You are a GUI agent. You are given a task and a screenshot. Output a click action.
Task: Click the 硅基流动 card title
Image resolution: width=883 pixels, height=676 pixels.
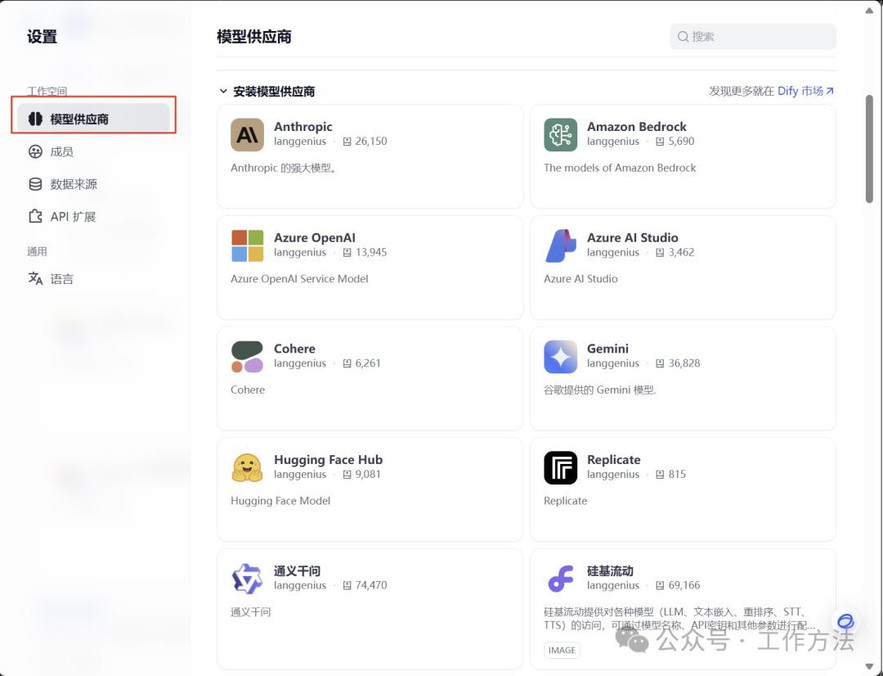pyautogui.click(x=610, y=571)
